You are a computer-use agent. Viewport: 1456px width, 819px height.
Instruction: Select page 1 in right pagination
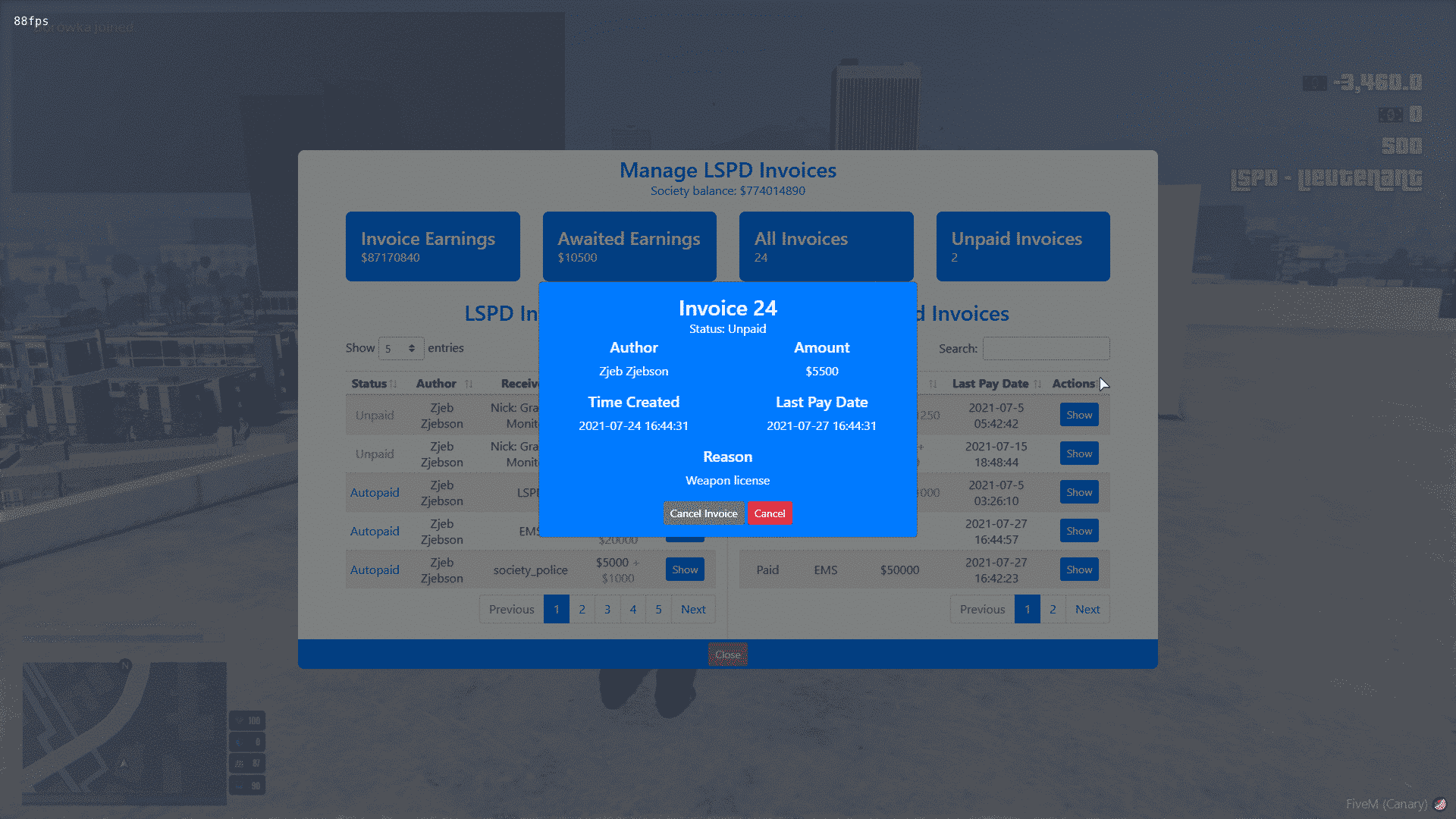point(1028,609)
